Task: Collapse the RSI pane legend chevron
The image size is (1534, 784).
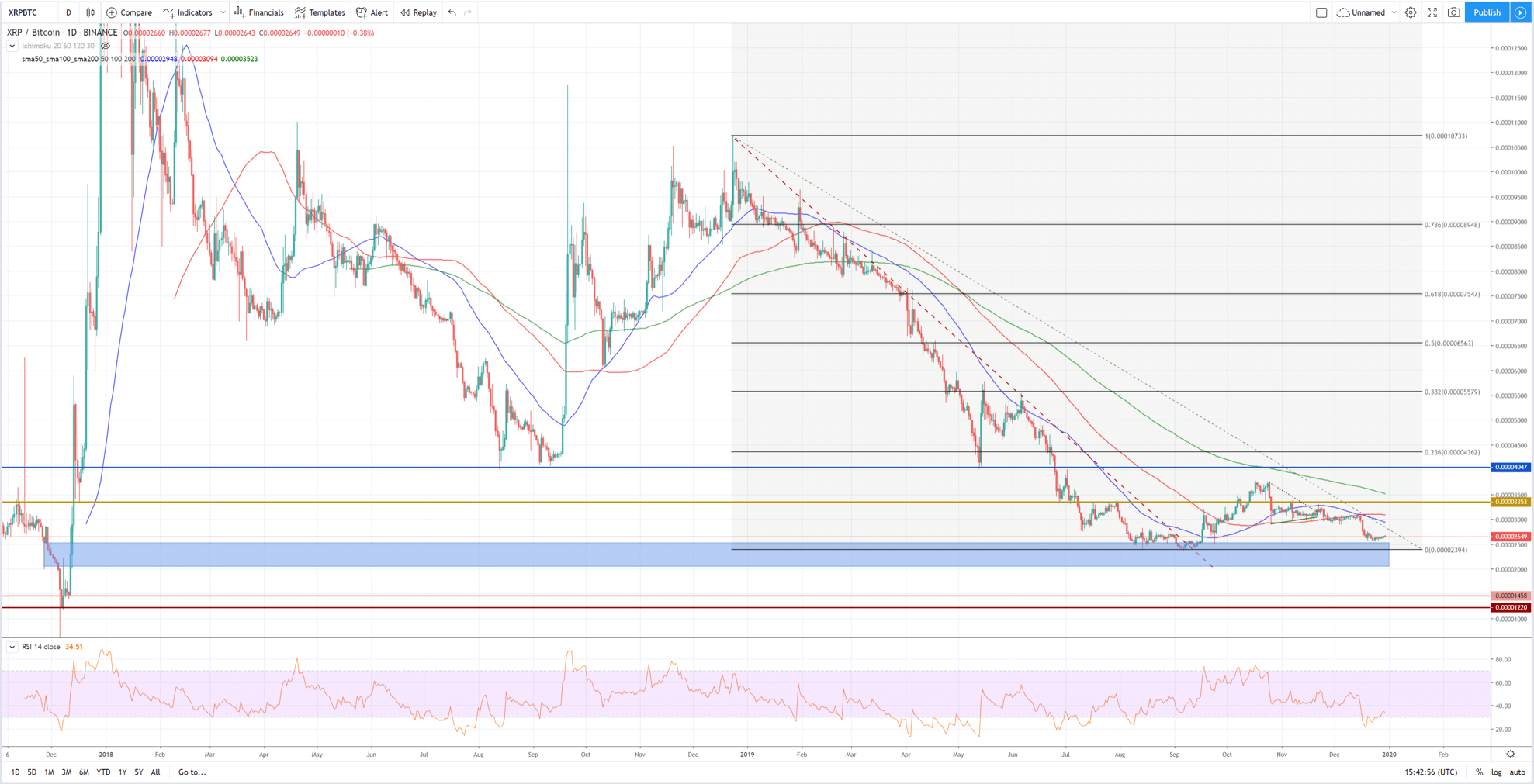Action: 12,647
